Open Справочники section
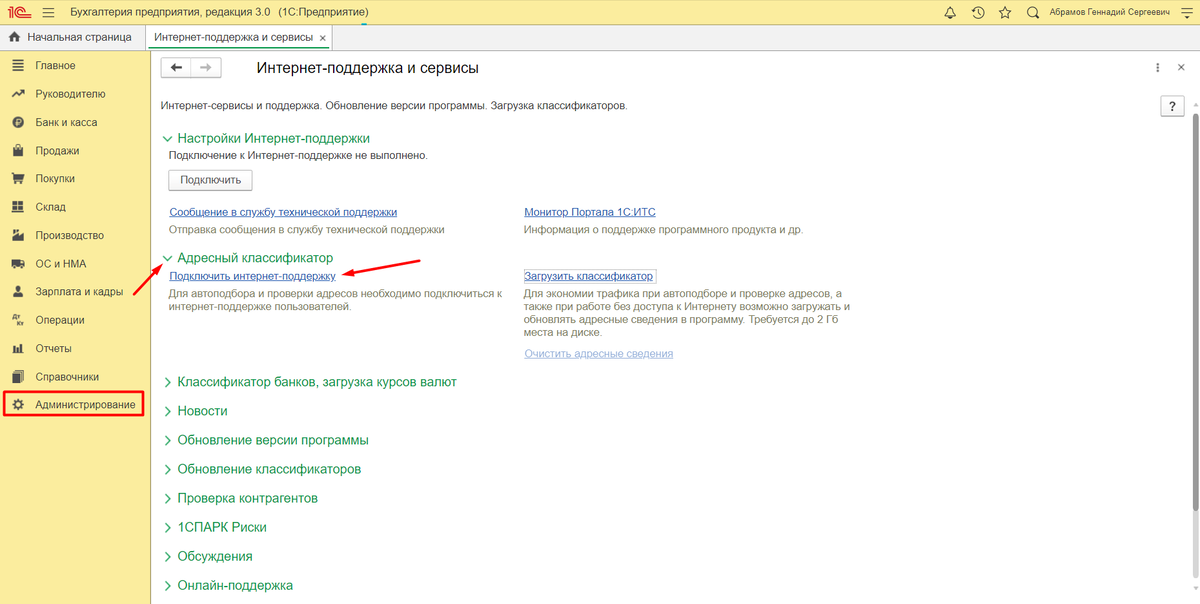 pos(67,377)
